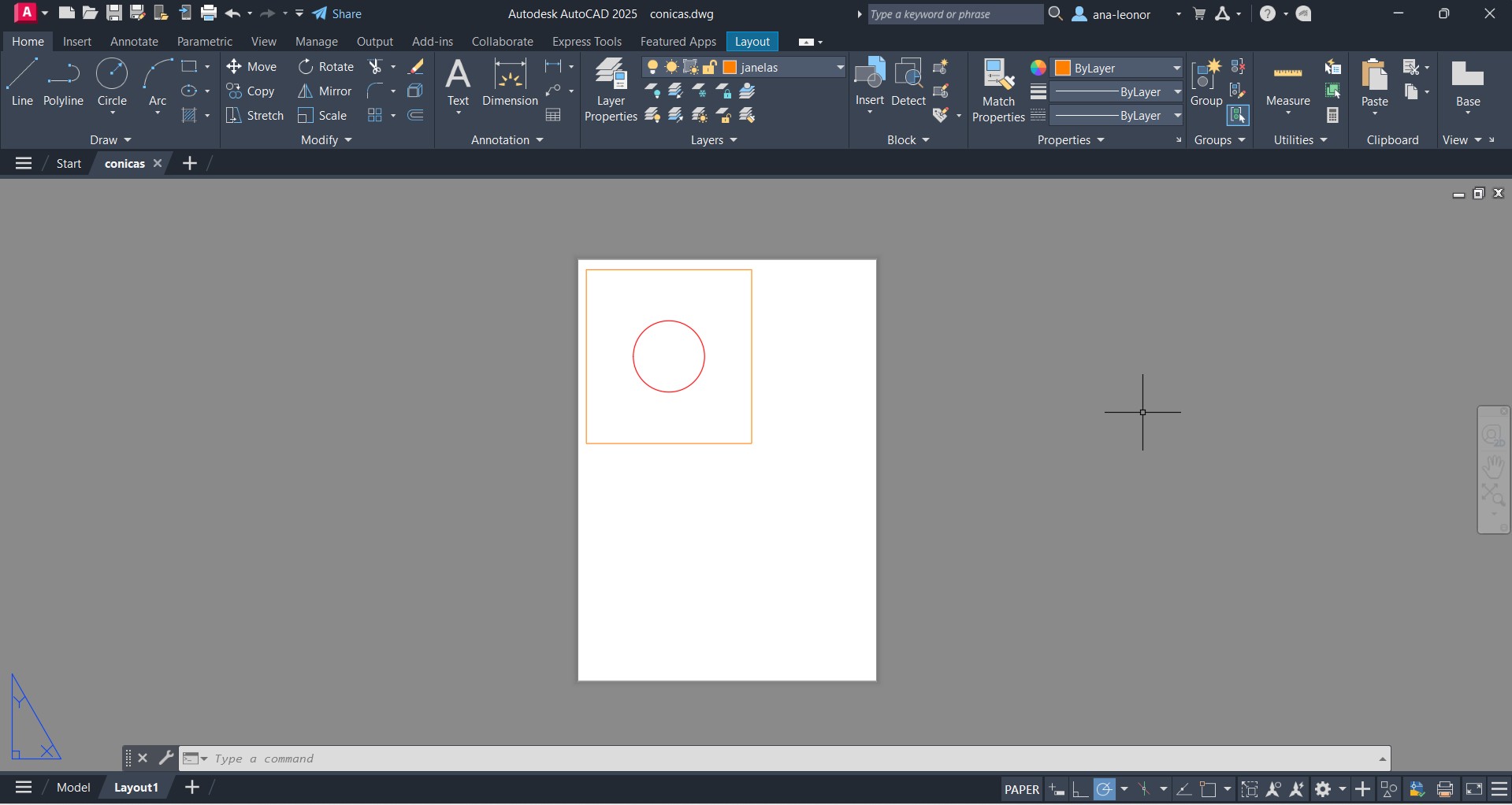Screen dimensions: 1512x805
Task: Toggle PAPER space status button
Action: coord(1021,789)
